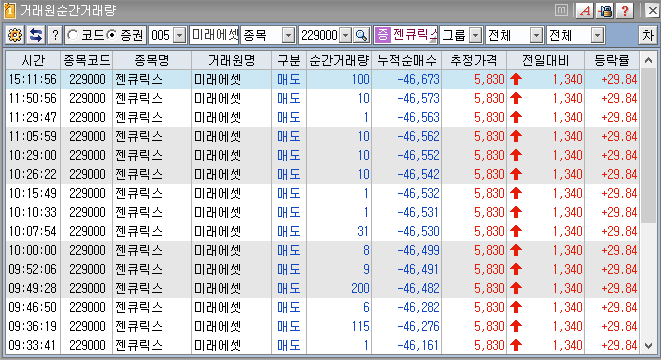
Task: Open the second 전체 dropdown at right
Action: tap(597, 35)
